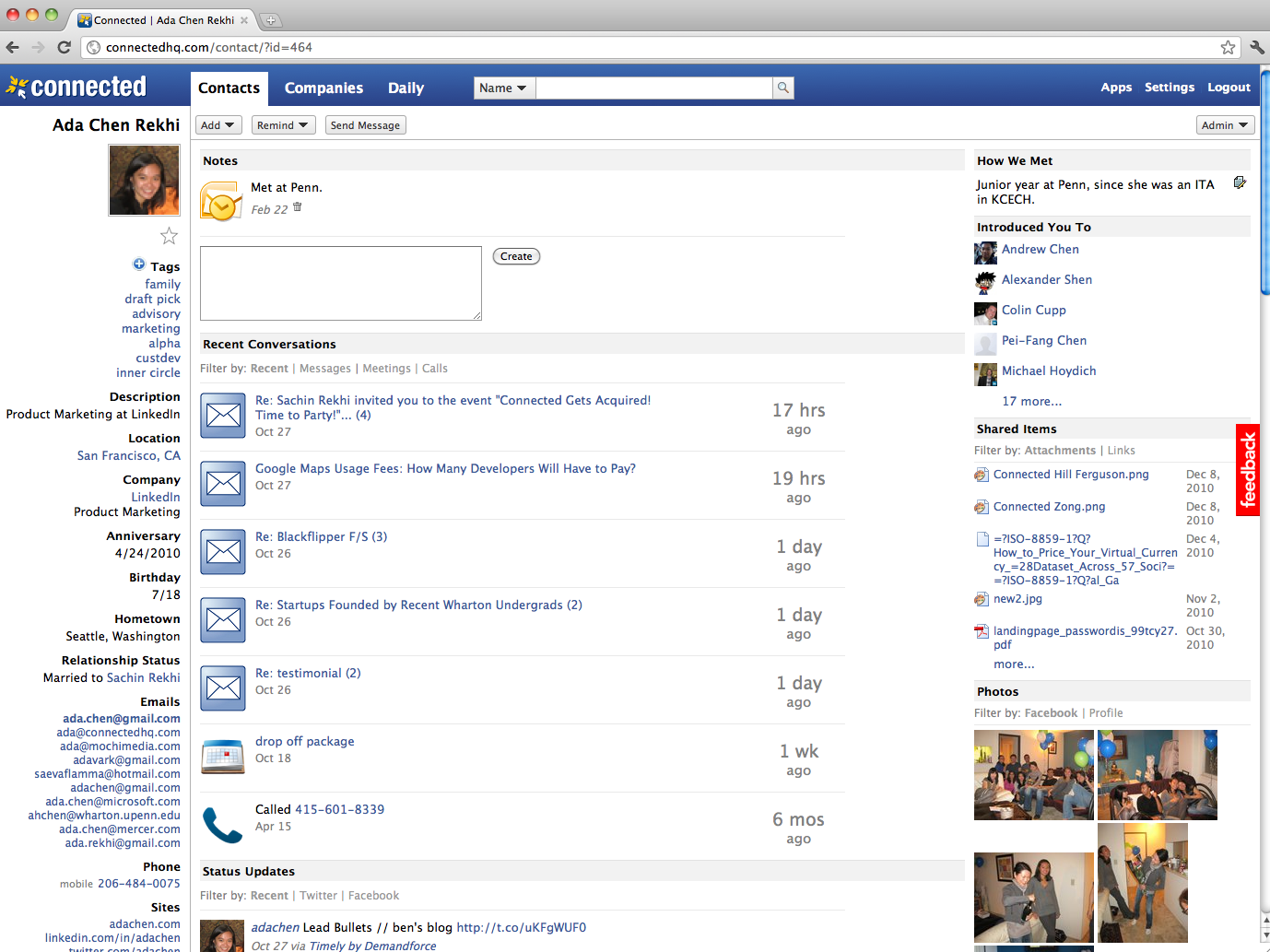Click the file icon of Connected Hill Ferguson.png
This screenshot has width=1270, height=952.
click(x=982, y=475)
